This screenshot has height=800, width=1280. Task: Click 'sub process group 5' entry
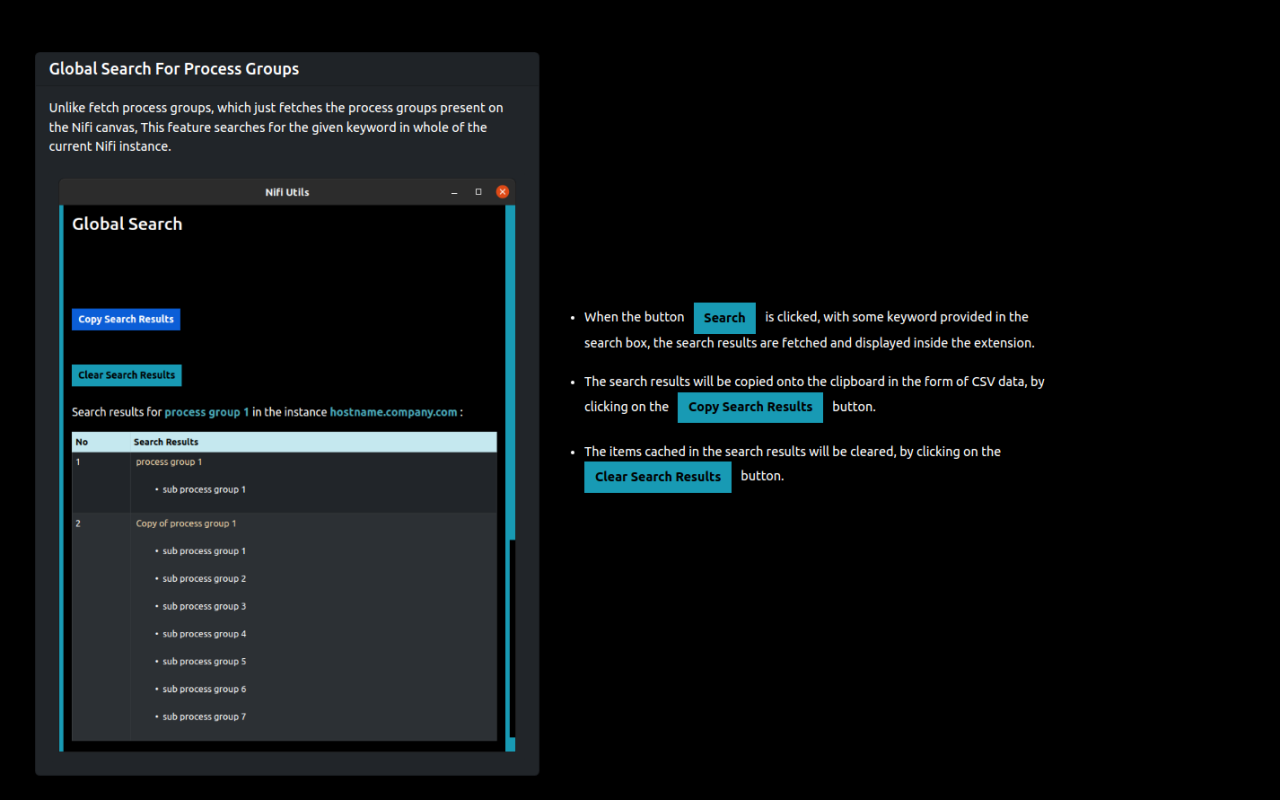[204, 662]
